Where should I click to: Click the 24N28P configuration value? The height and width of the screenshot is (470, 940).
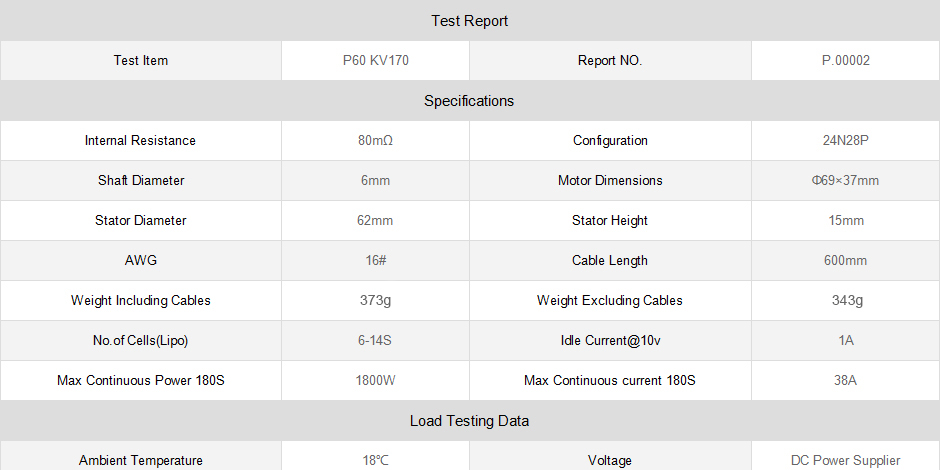845,141
